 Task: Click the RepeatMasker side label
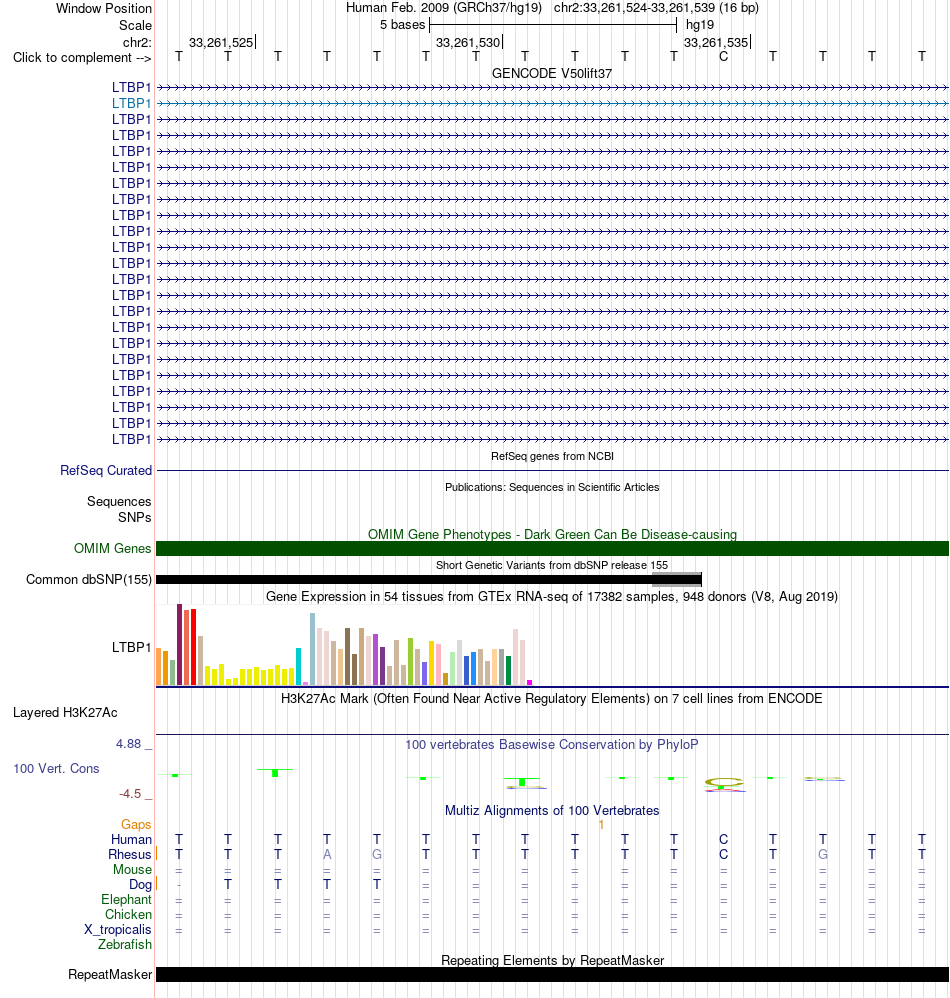(110, 974)
